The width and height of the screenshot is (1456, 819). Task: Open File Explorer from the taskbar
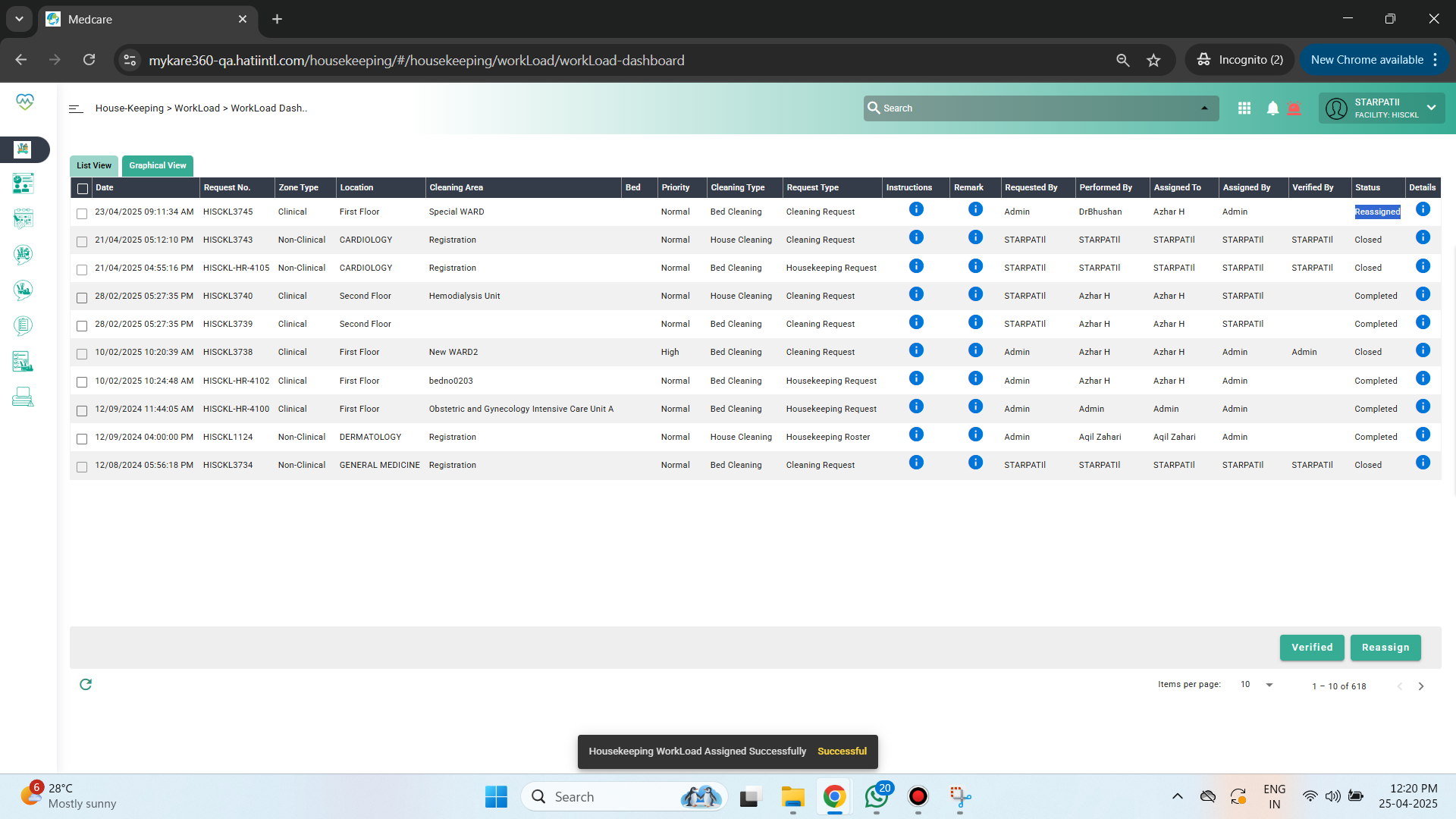point(793,797)
